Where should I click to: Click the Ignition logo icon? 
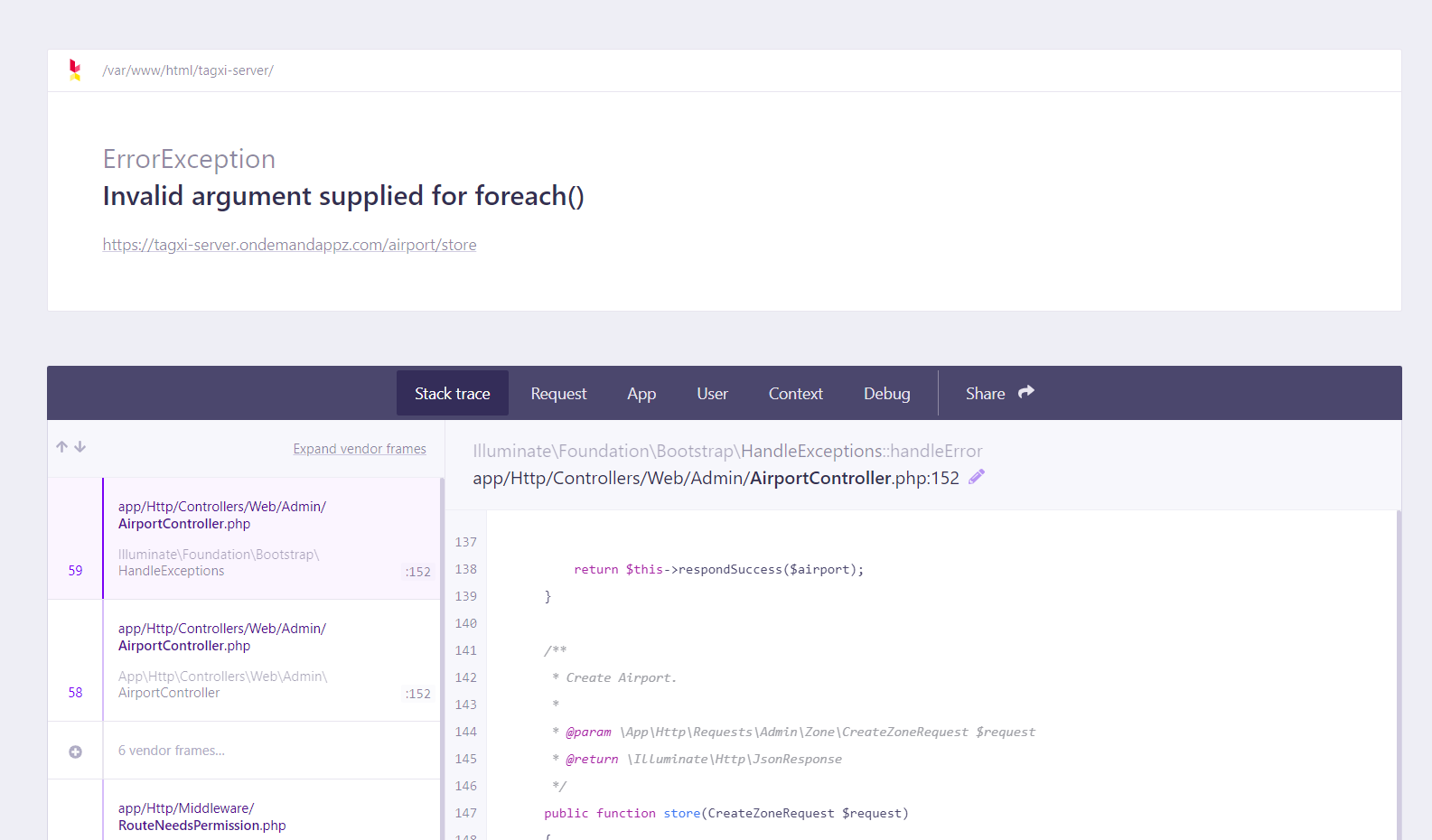(75, 70)
